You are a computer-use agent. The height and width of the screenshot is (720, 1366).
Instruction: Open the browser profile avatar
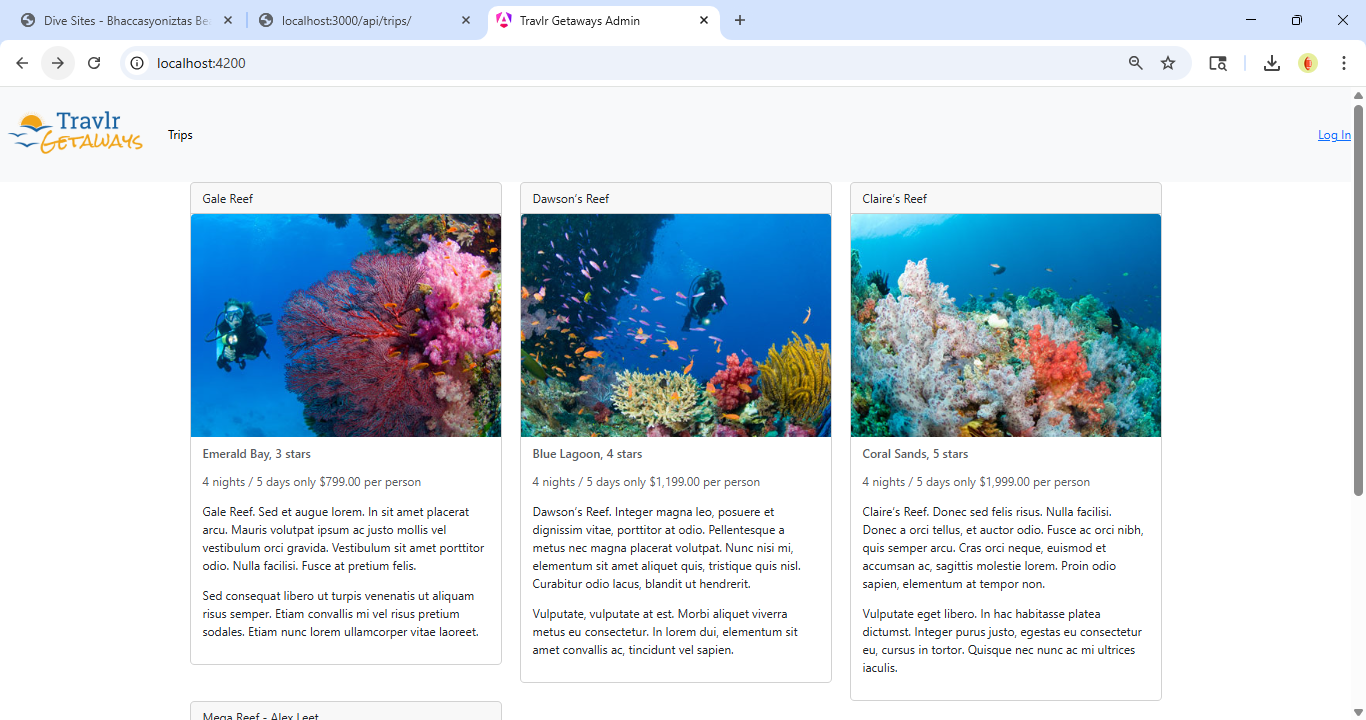[x=1308, y=63]
